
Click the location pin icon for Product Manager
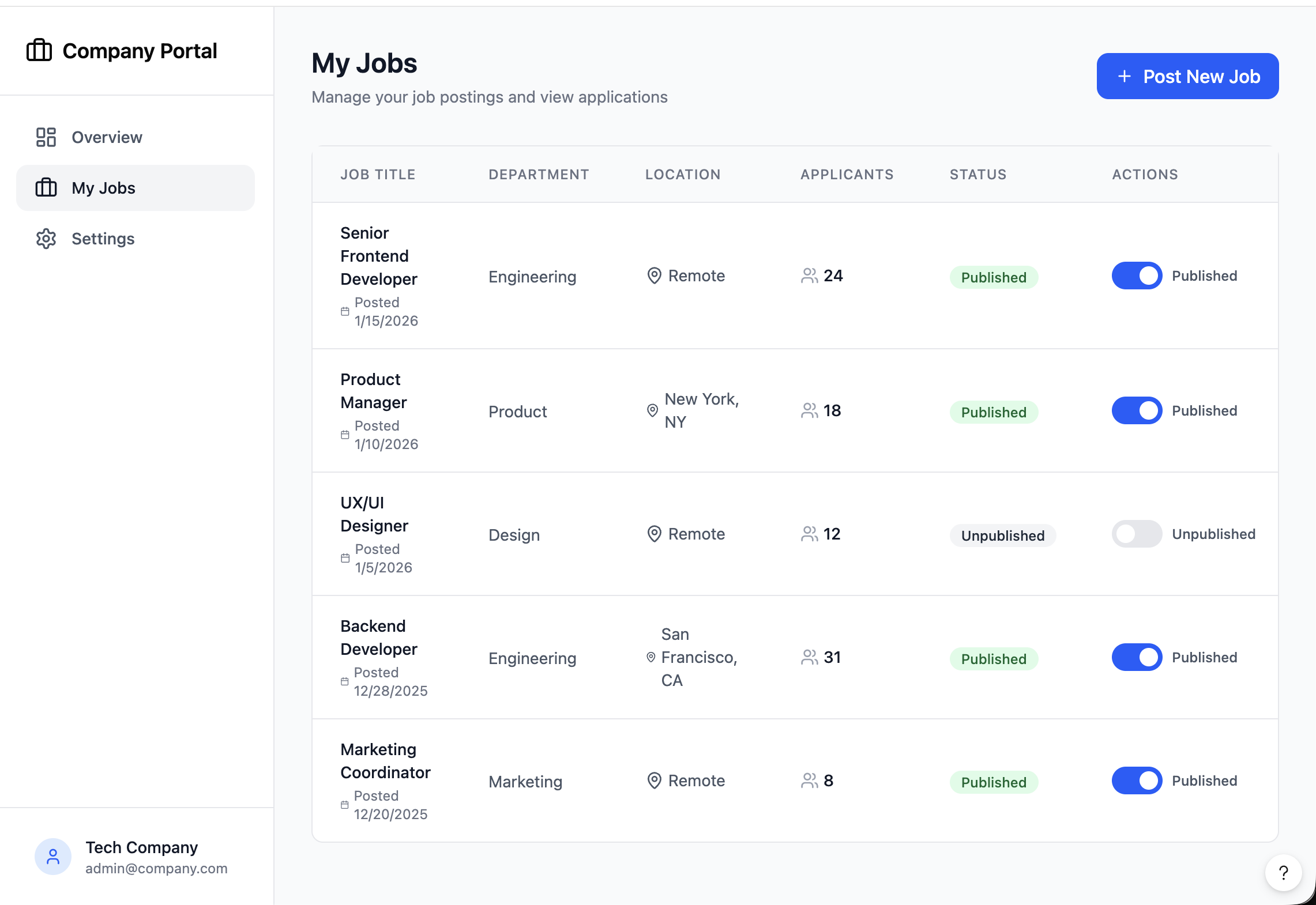(x=652, y=410)
